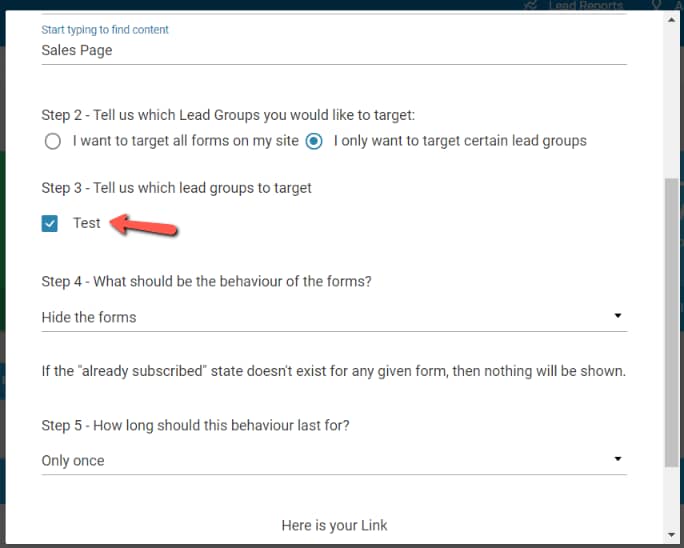
Task: Click the Test lead group label
Action: click(x=86, y=223)
